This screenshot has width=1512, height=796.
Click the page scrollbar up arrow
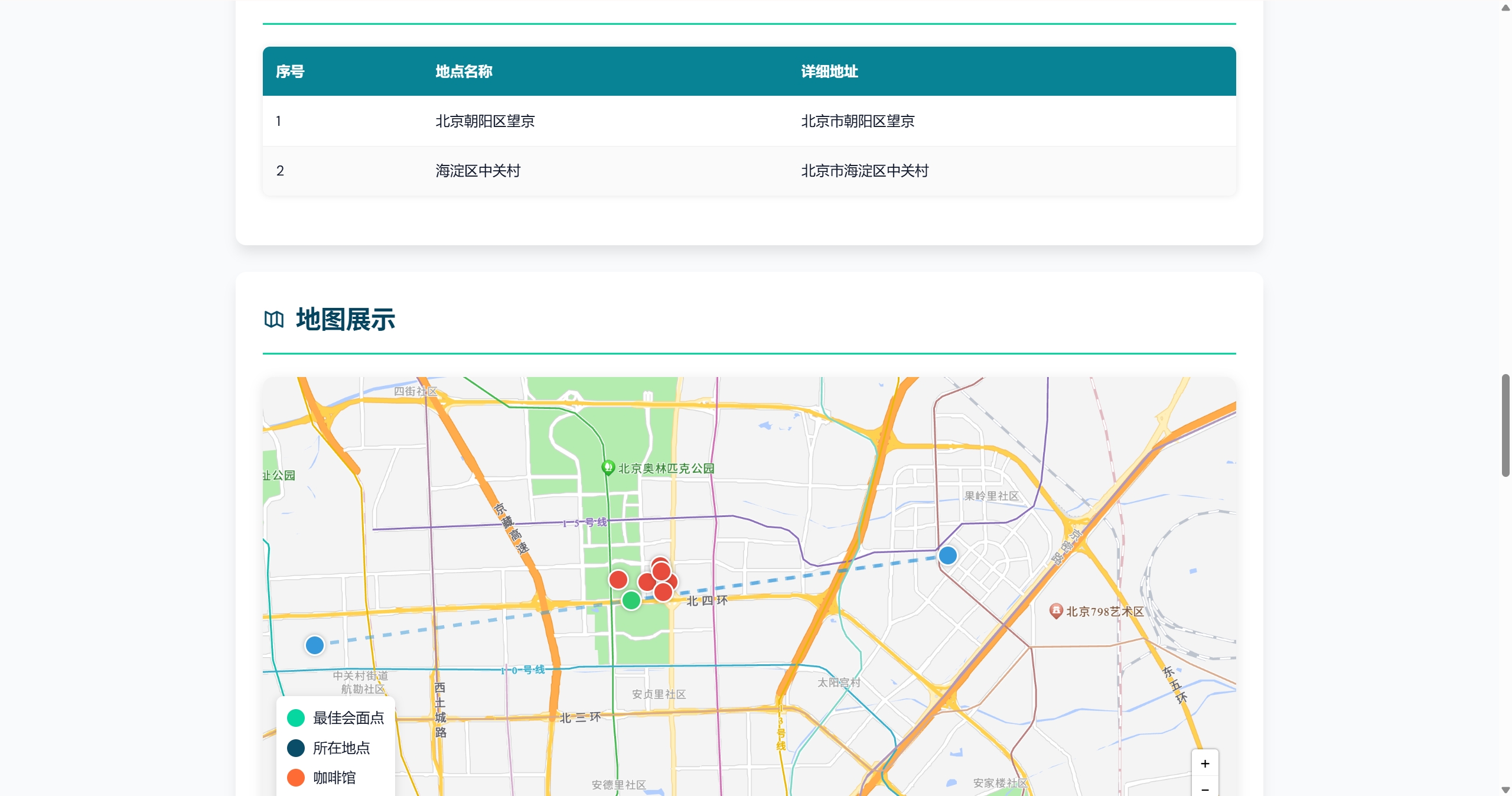click(x=1506, y=7)
